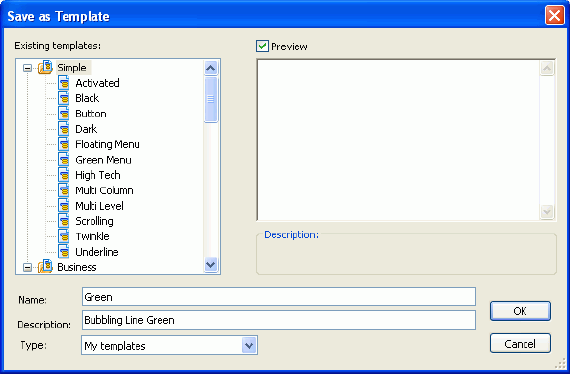Click the Name field containing Green
This screenshot has width=570, height=374.
coord(279,297)
